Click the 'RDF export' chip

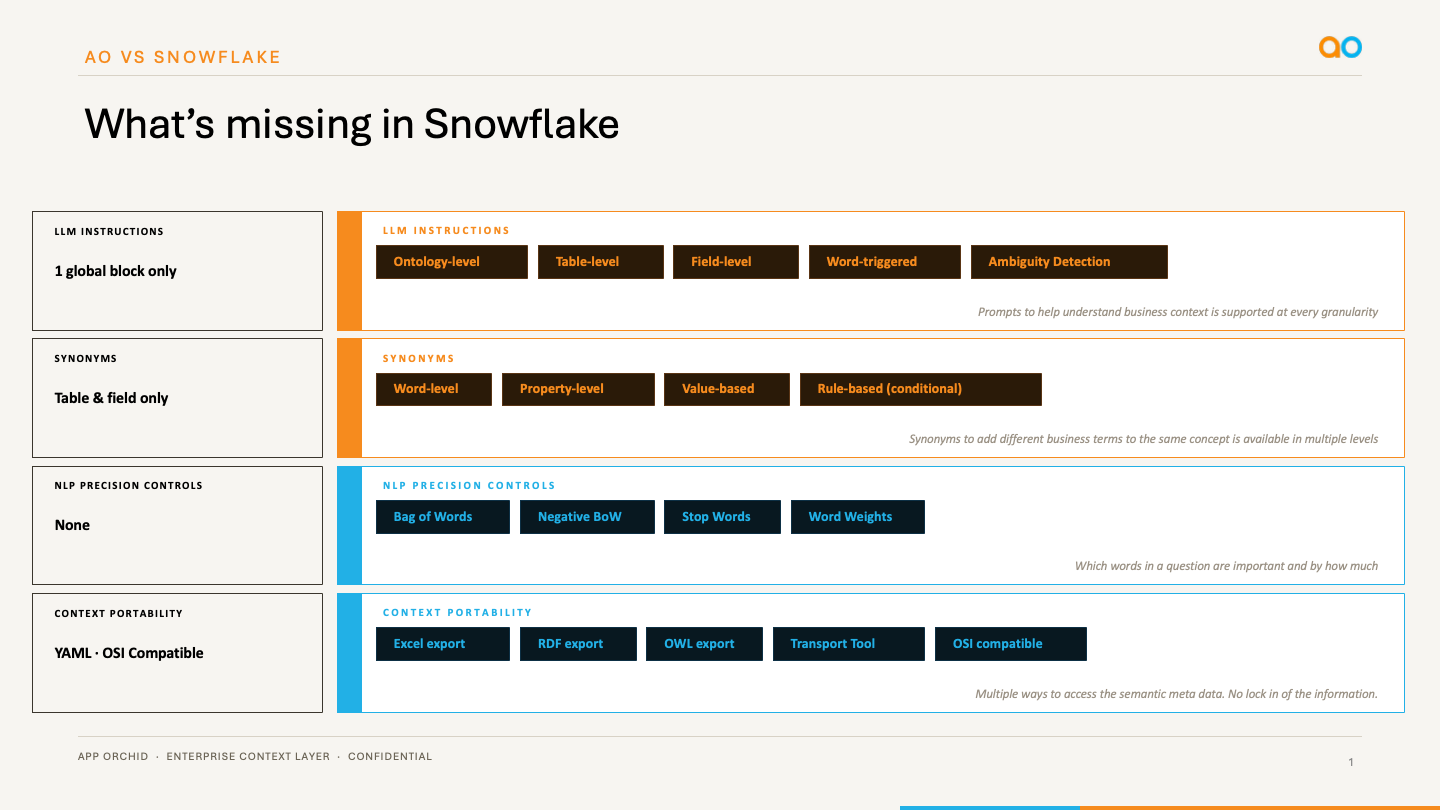579,644
